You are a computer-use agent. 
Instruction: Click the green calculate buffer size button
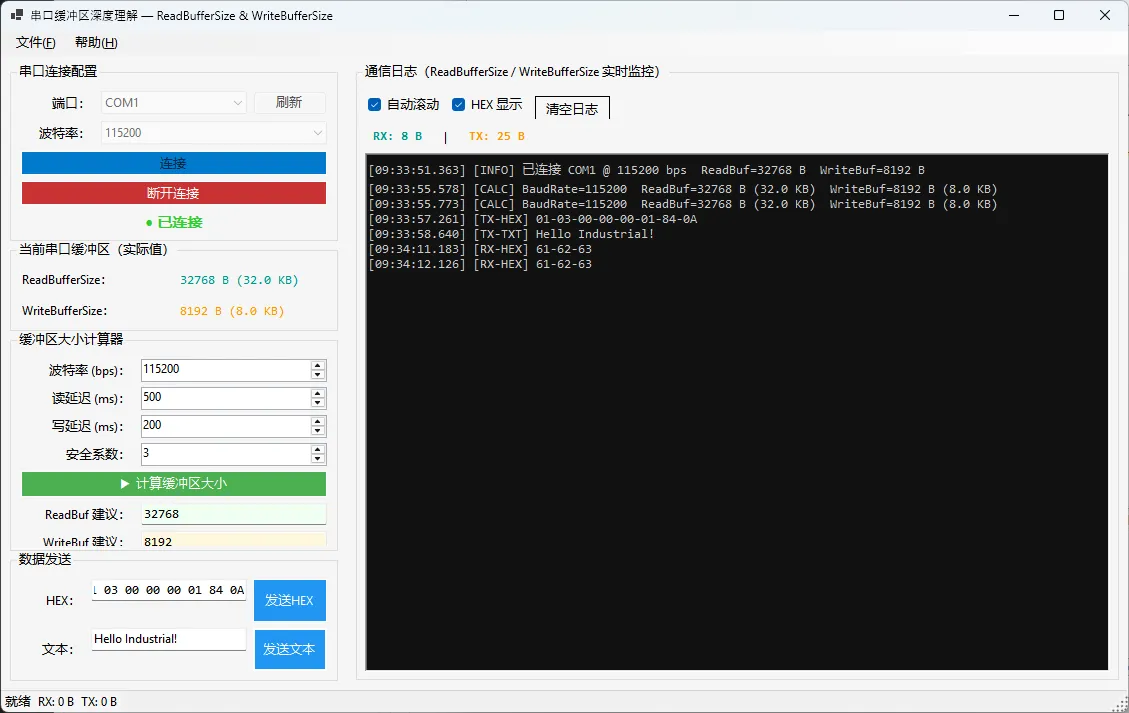click(174, 484)
